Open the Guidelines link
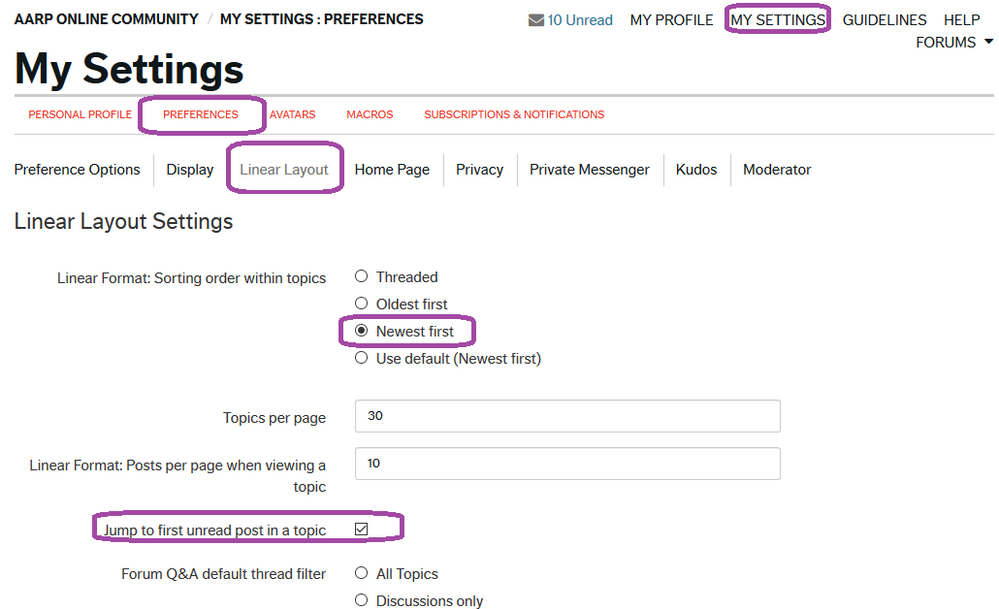 [884, 20]
